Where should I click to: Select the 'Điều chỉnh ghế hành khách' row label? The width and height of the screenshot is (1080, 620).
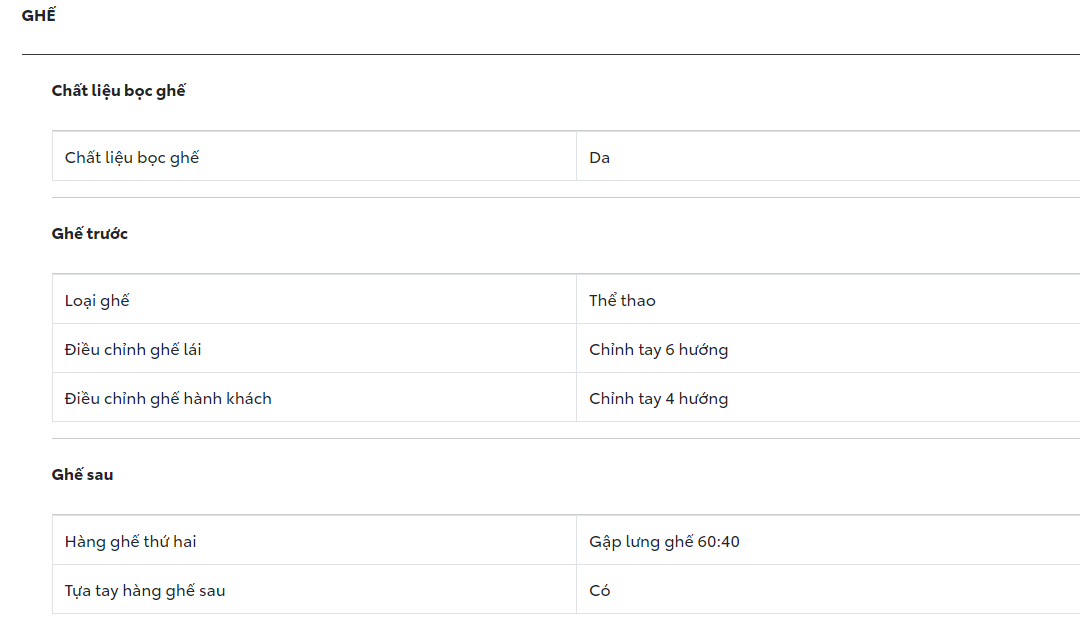[168, 399]
